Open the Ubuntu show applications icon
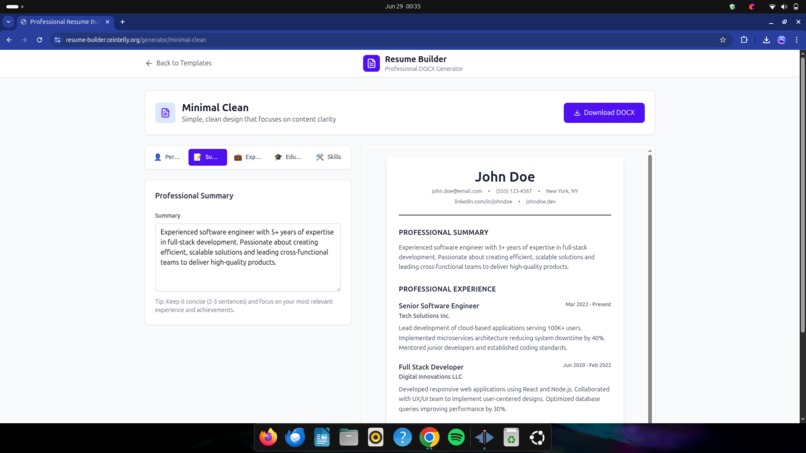 [x=537, y=438]
